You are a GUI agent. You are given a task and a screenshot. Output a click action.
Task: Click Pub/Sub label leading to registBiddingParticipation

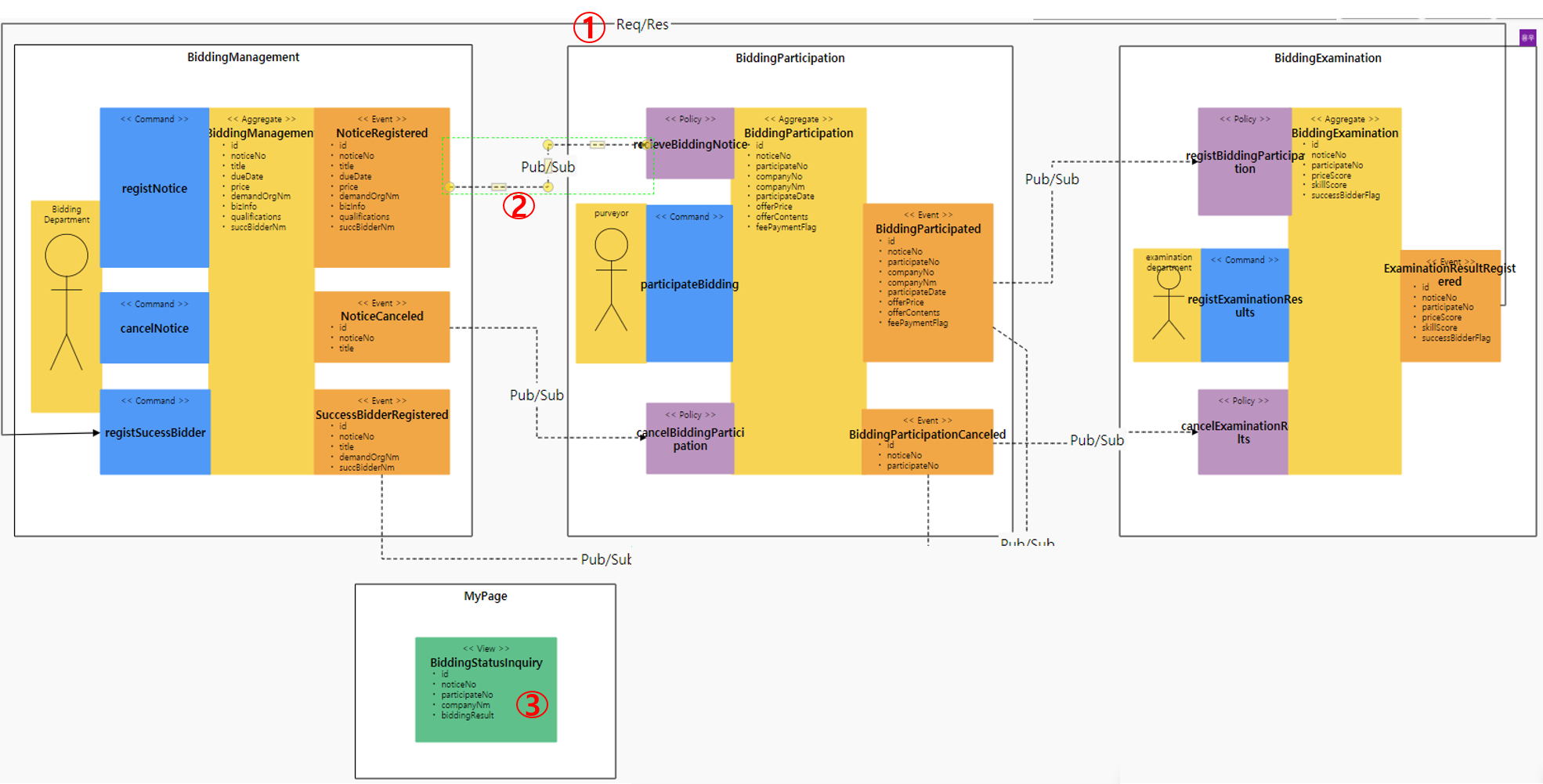pos(1052,179)
